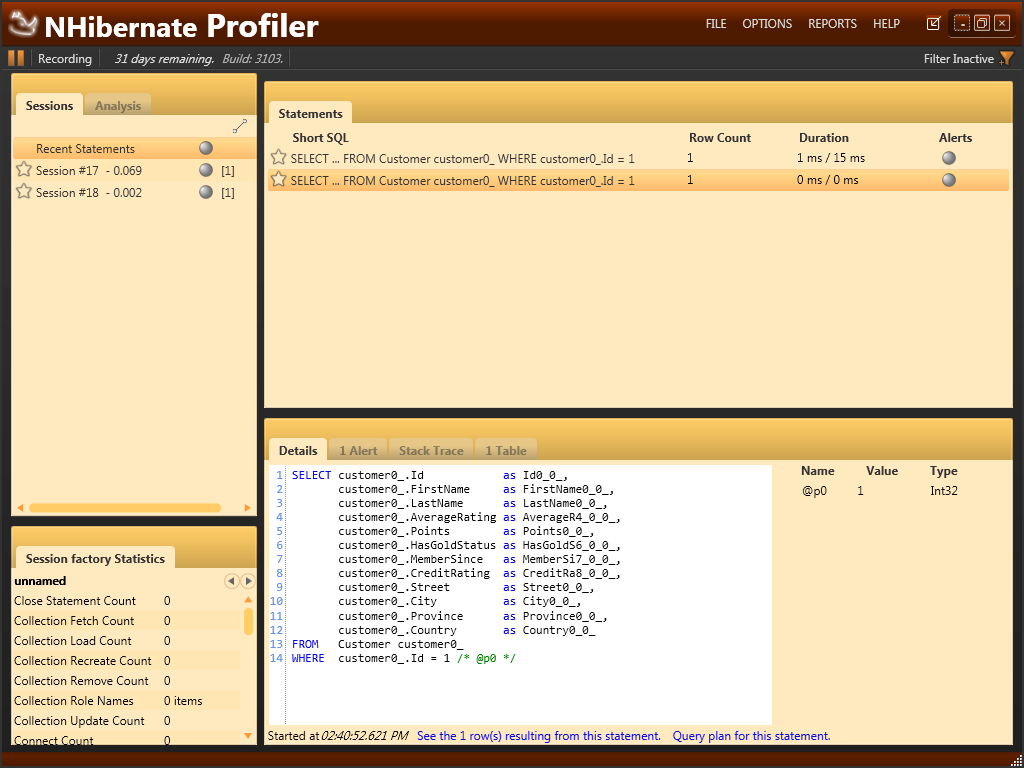Select Session #18 - 0.002 entry
This screenshot has height=768, width=1024.
click(x=135, y=192)
